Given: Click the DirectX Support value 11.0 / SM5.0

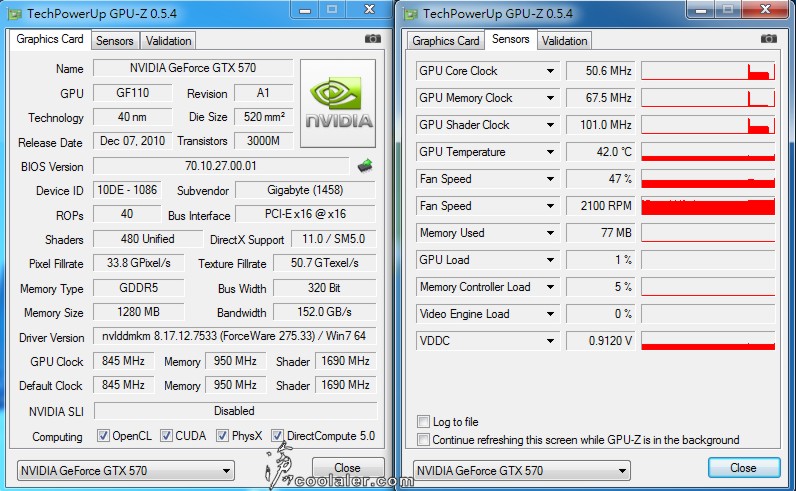Looking at the screenshot, I should 334,239.
